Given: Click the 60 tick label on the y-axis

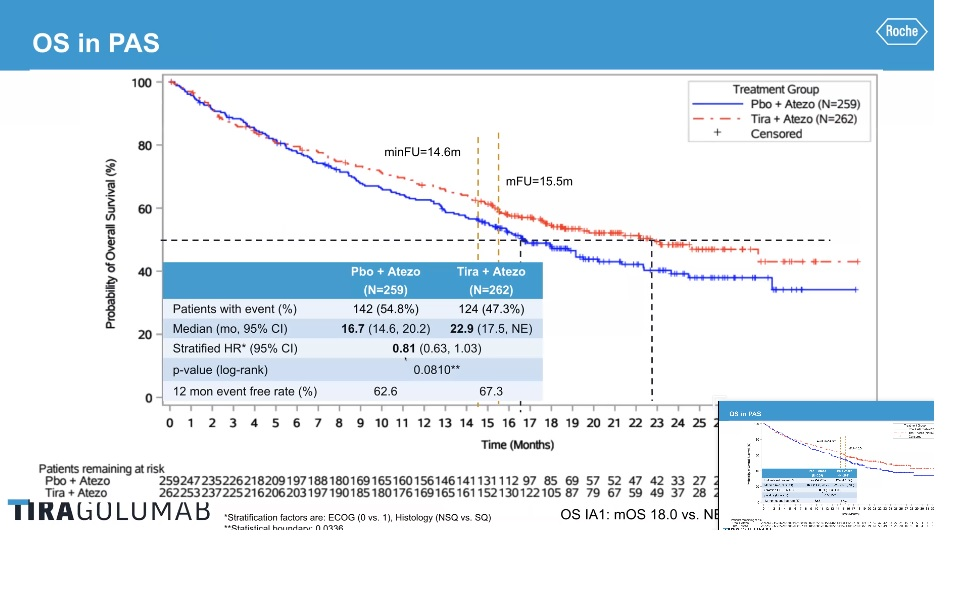Looking at the screenshot, I should (x=144, y=209).
